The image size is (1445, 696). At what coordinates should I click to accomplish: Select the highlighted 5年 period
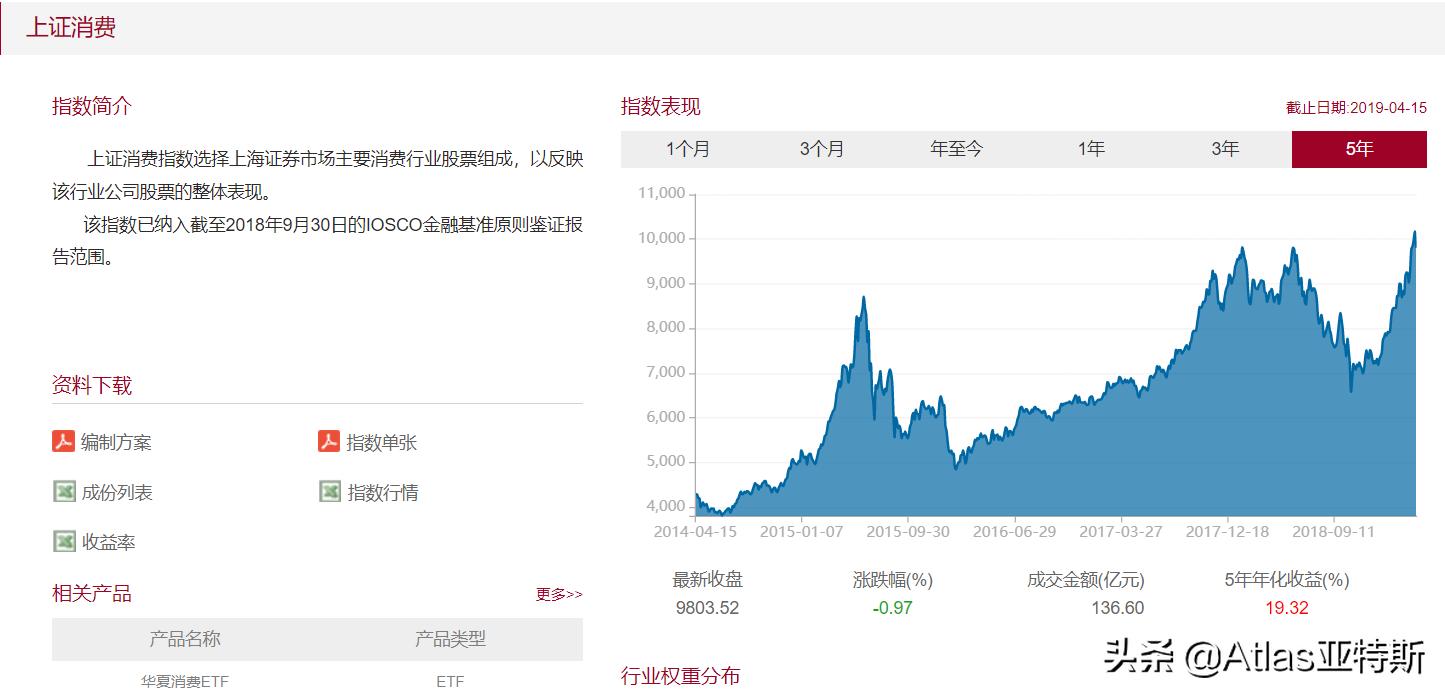(1358, 147)
